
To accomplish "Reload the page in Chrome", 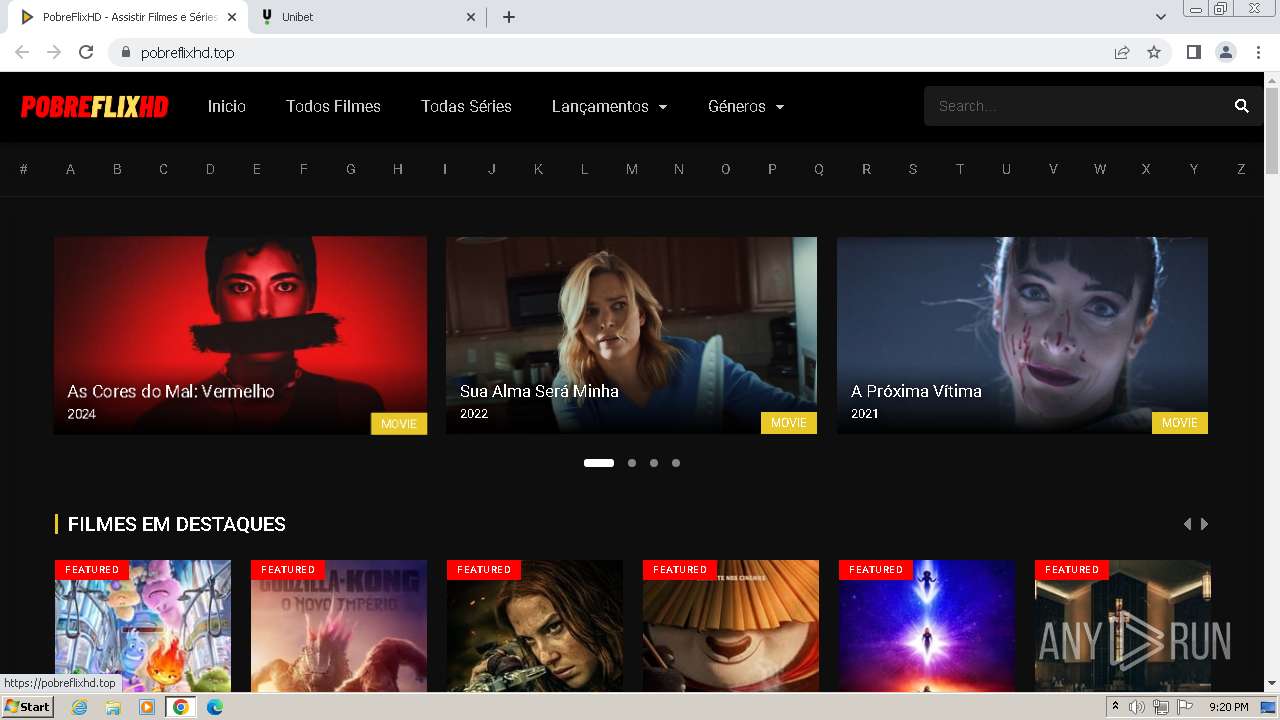I will pos(86,52).
